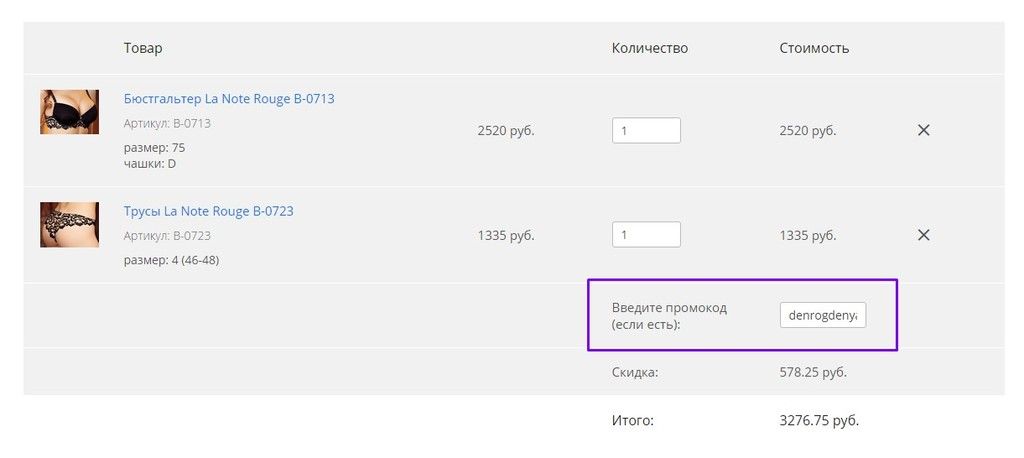The height and width of the screenshot is (458, 1024).
Task: Select the Артикул: B-0723 text
Action: point(167,235)
